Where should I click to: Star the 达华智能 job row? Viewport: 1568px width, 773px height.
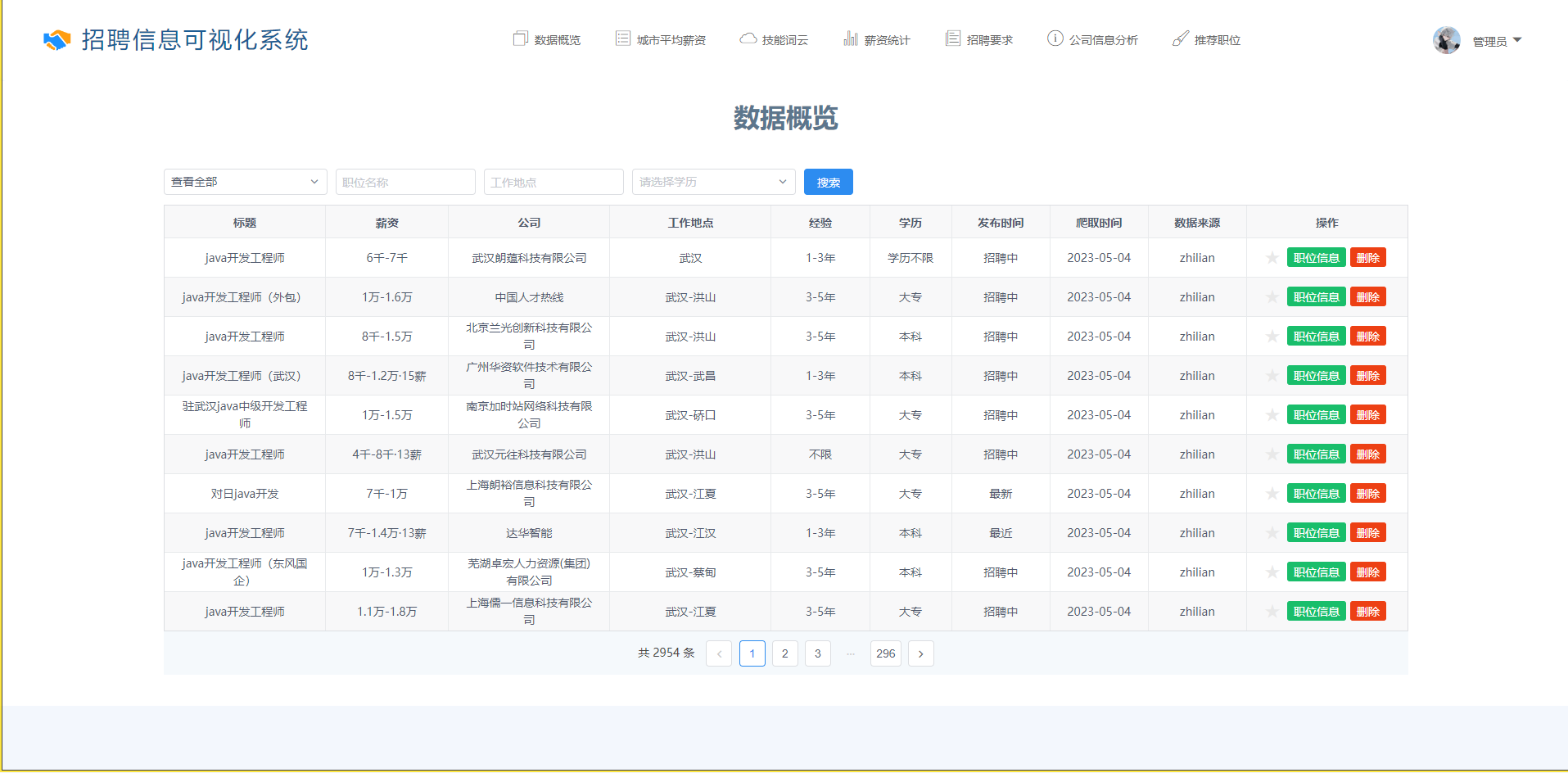(x=1272, y=533)
